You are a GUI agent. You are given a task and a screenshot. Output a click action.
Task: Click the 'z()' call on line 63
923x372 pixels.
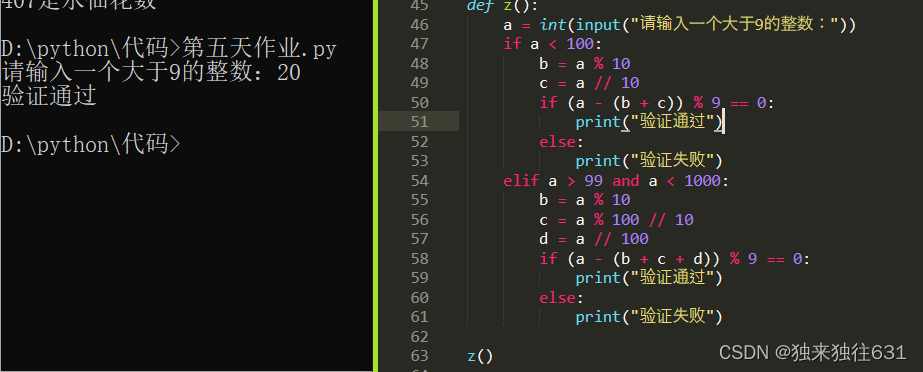480,356
